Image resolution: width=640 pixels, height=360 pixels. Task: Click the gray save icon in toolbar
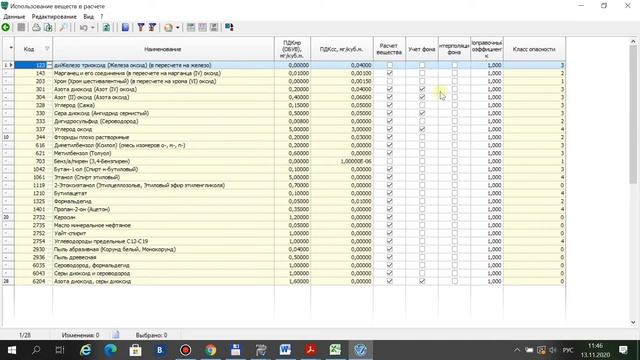point(21,27)
